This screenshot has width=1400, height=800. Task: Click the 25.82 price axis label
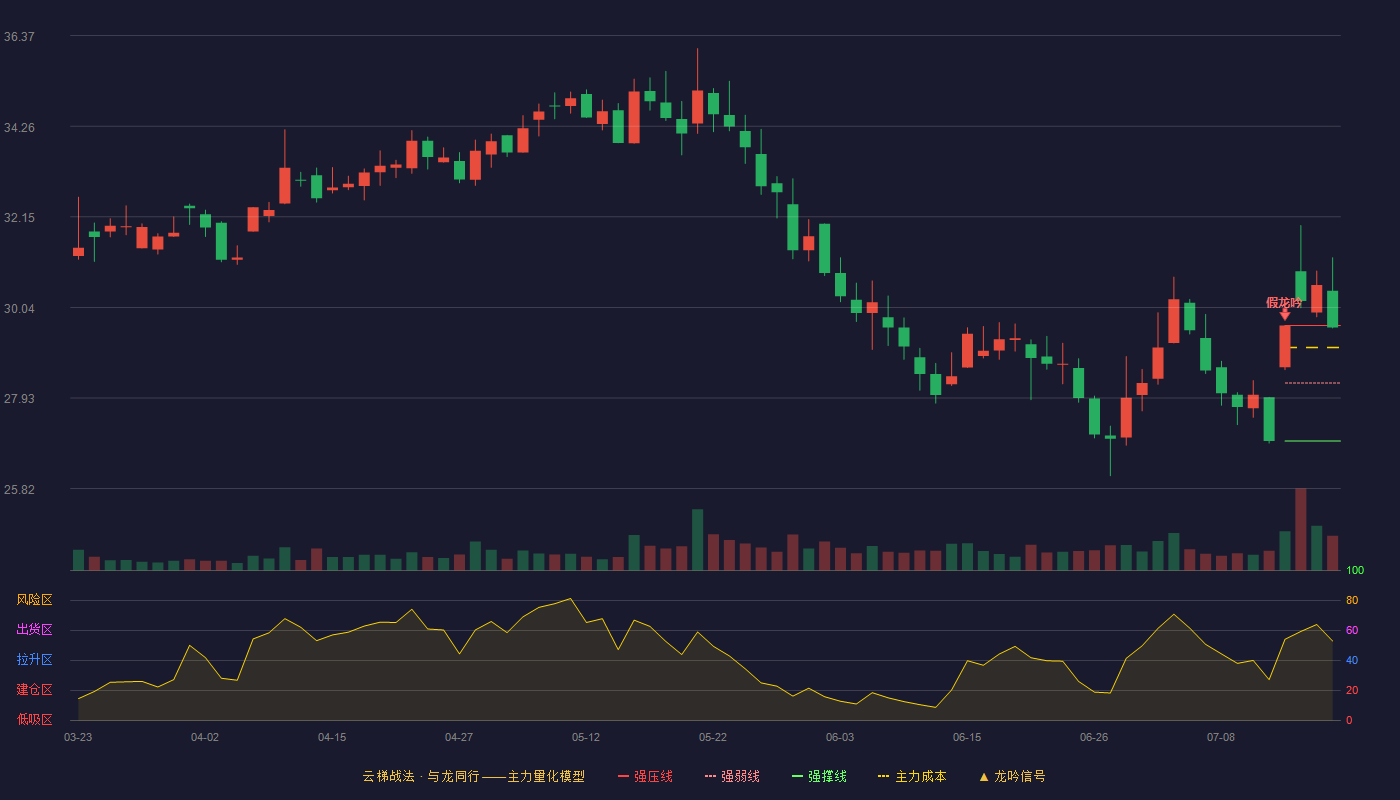19,490
